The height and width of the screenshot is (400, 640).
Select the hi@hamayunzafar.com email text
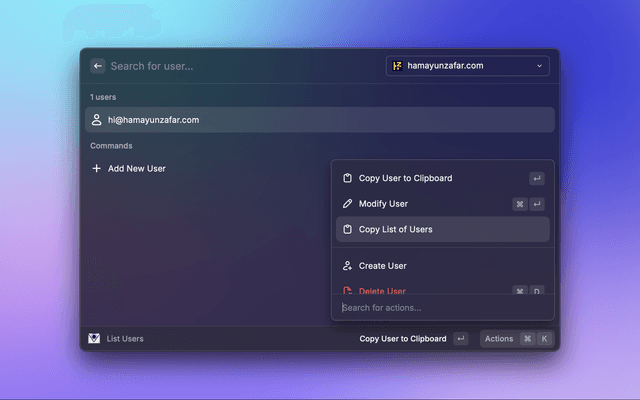click(153, 120)
